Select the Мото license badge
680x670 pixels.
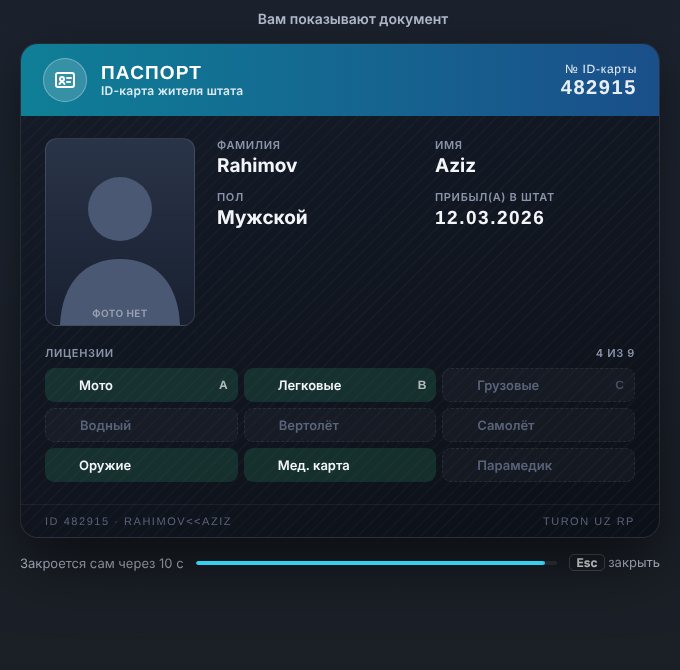coord(141,385)
